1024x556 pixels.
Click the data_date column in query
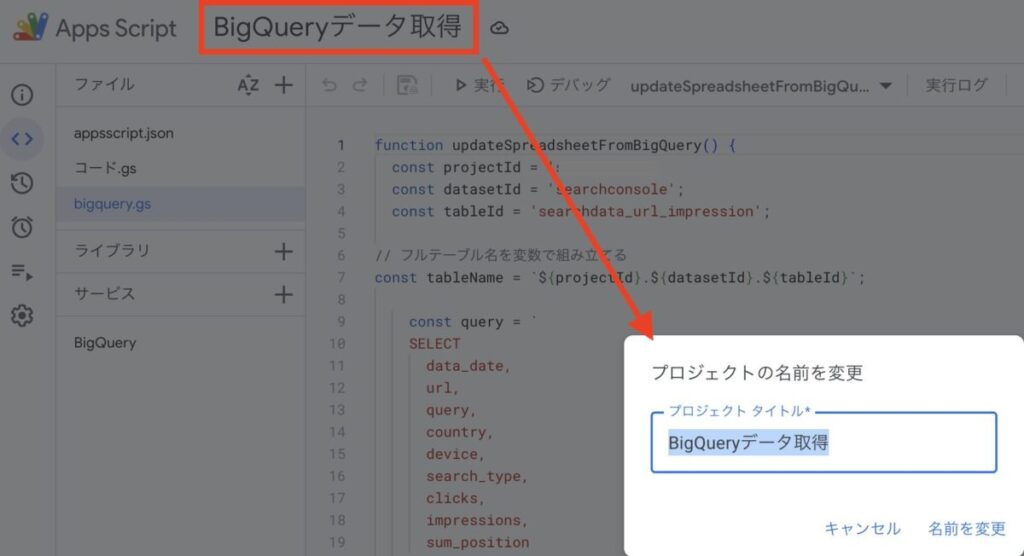pyautogui.click(x=468, y=366)
